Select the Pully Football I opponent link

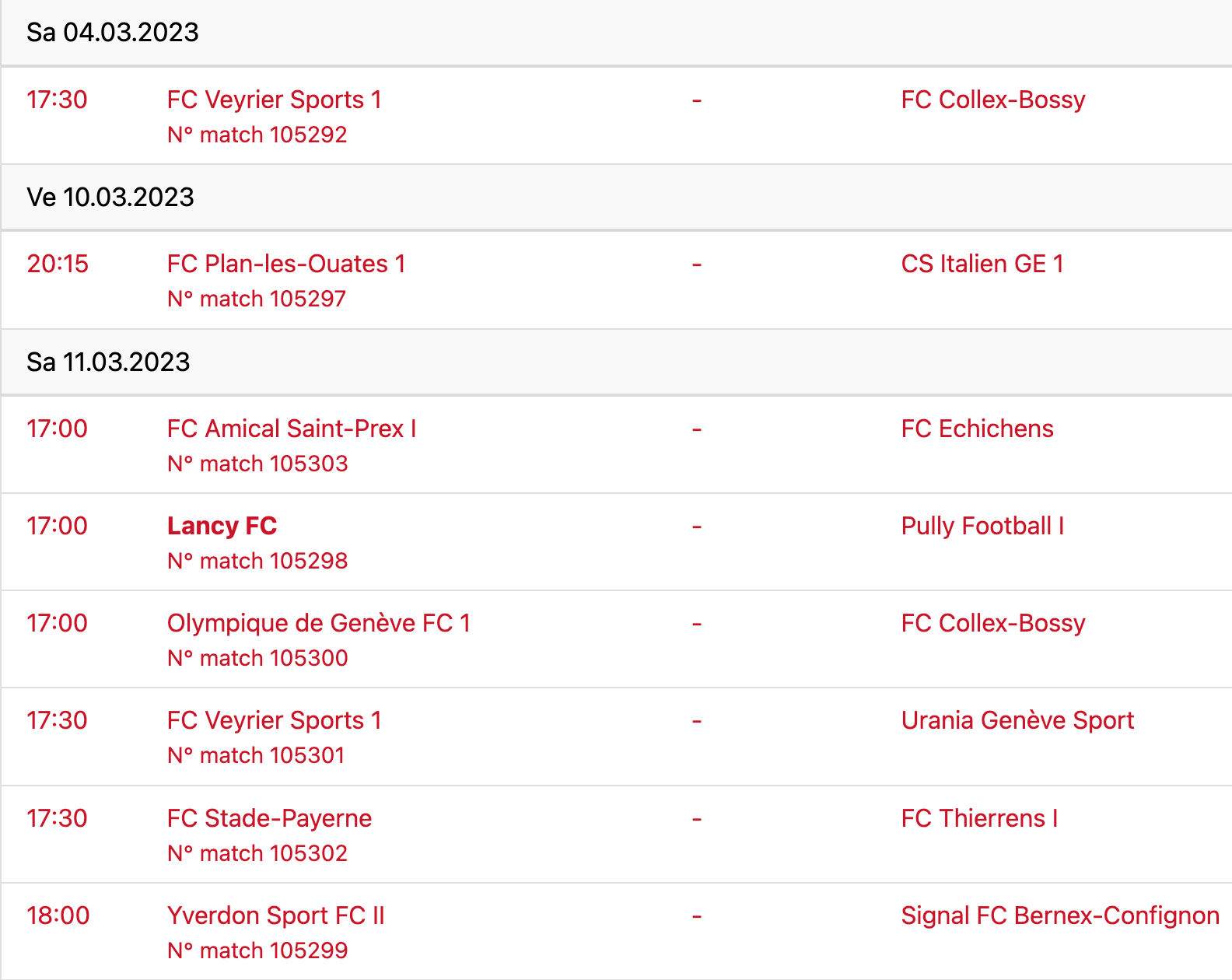coord(982,526)
